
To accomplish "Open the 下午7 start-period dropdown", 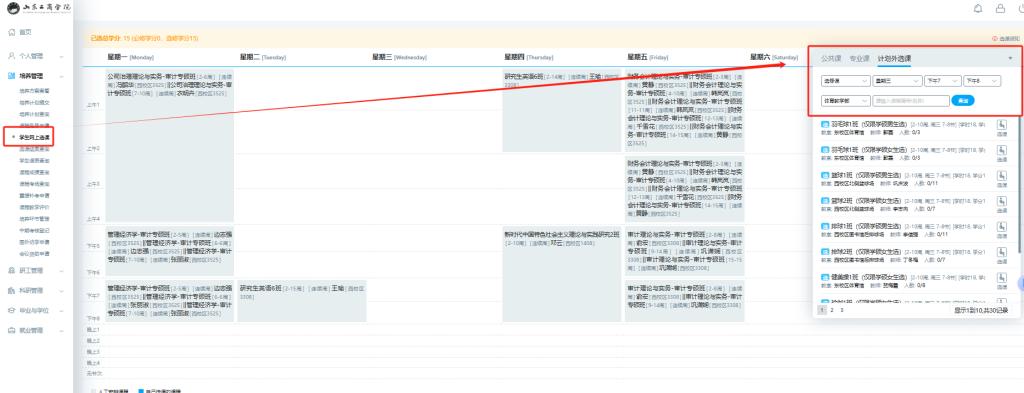I will pos(942,81).
